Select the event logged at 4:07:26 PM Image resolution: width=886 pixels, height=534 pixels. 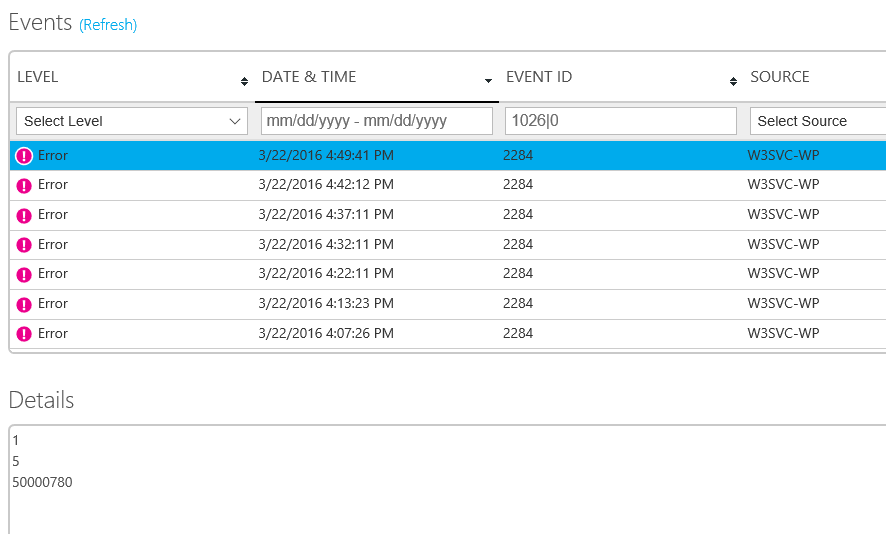tap(325, 334)
